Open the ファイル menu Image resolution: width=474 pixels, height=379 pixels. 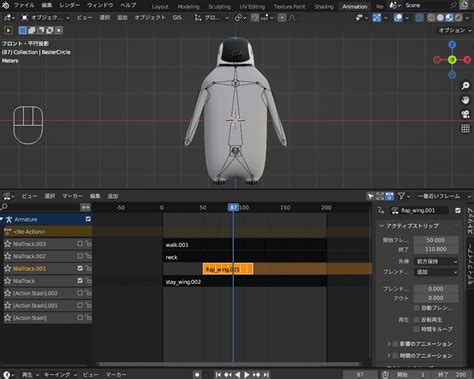coord(24,5)
